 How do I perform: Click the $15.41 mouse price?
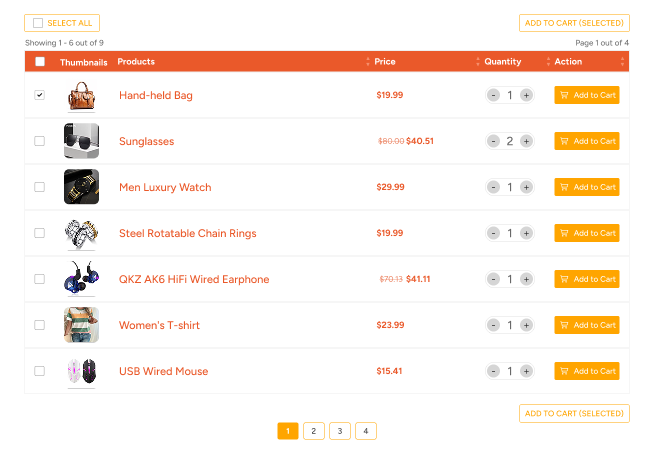pyautogui.click(x=389, y=371)
